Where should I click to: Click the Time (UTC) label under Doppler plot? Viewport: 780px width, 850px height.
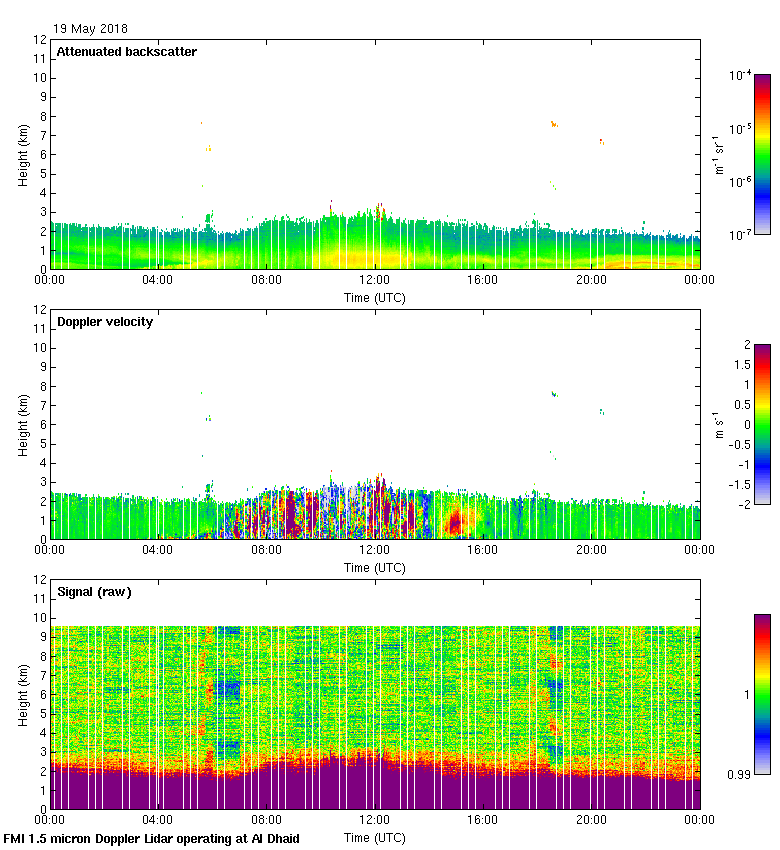[x=375, y=567]
